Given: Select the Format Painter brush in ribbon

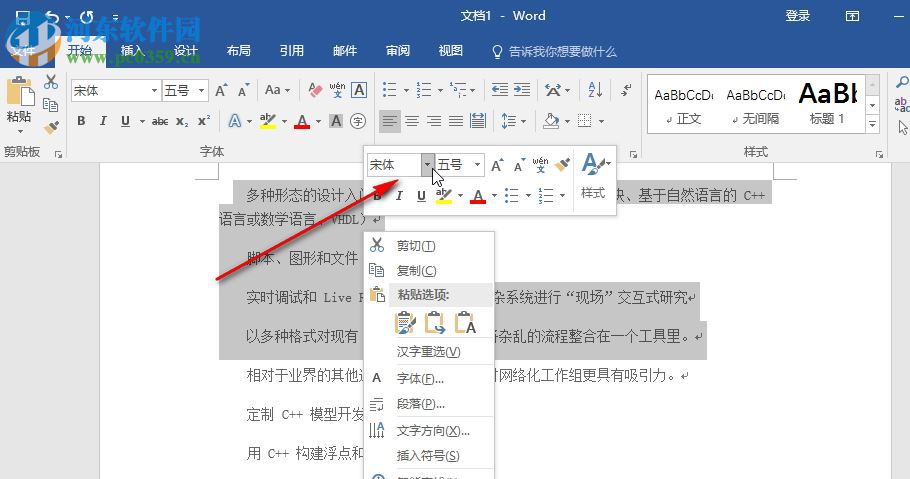Looking at the screenshot, I should click(x=51, y=127).
